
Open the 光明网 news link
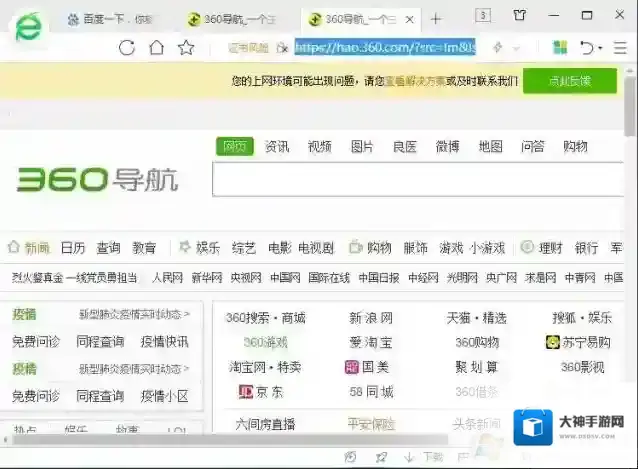click(462, 278)
